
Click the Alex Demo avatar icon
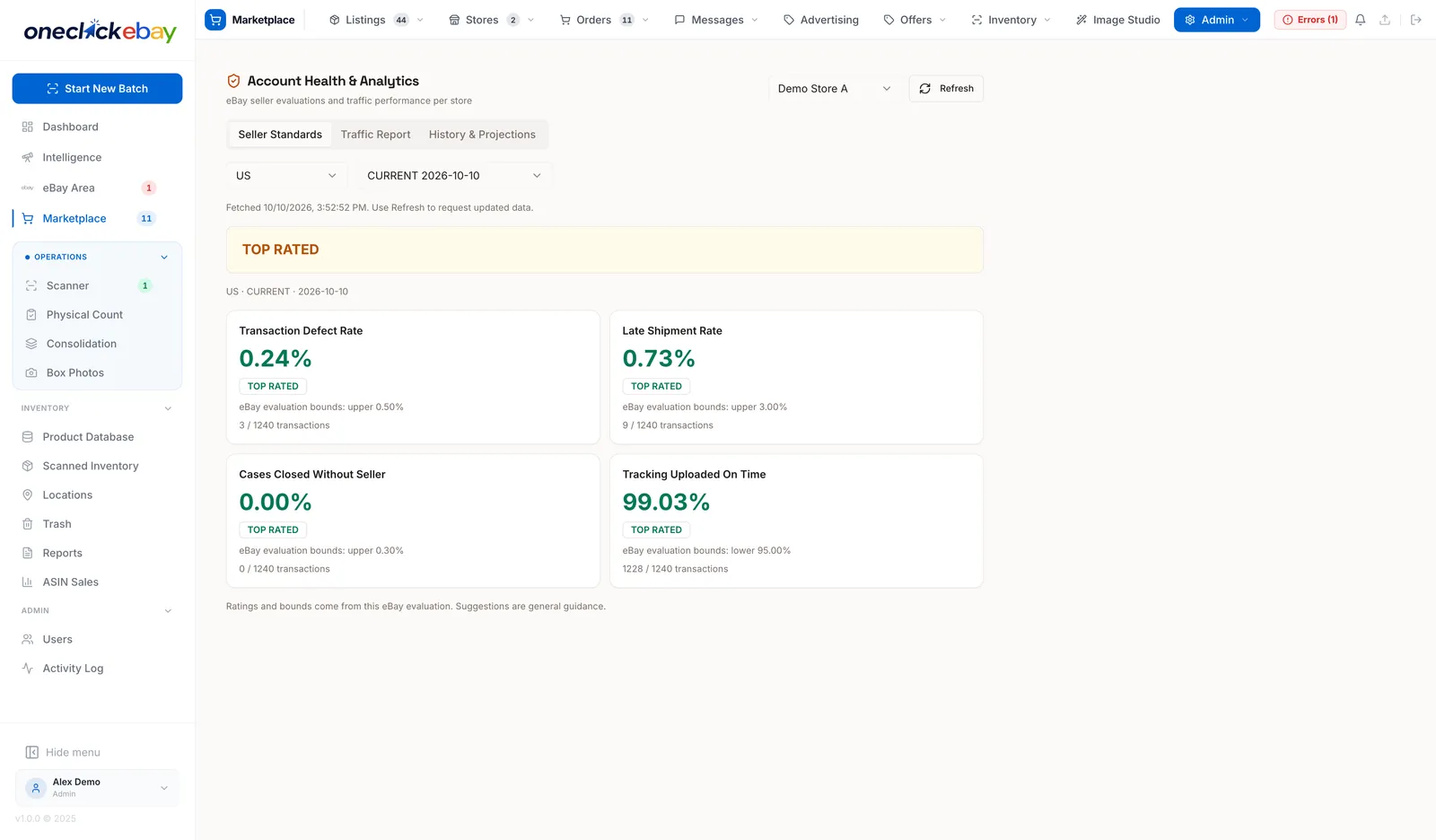36,788
